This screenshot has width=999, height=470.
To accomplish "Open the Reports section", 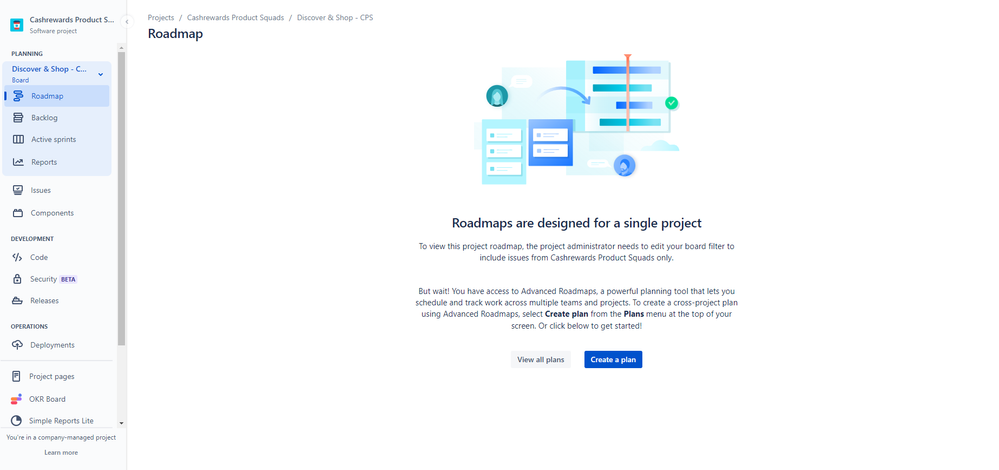I will tap(57, 162).
